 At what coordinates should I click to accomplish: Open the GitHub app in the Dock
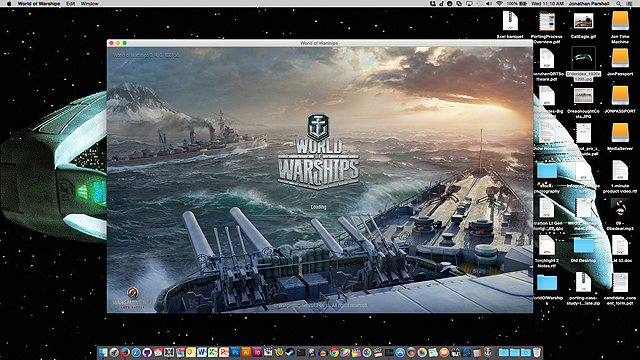pos(147,352)
